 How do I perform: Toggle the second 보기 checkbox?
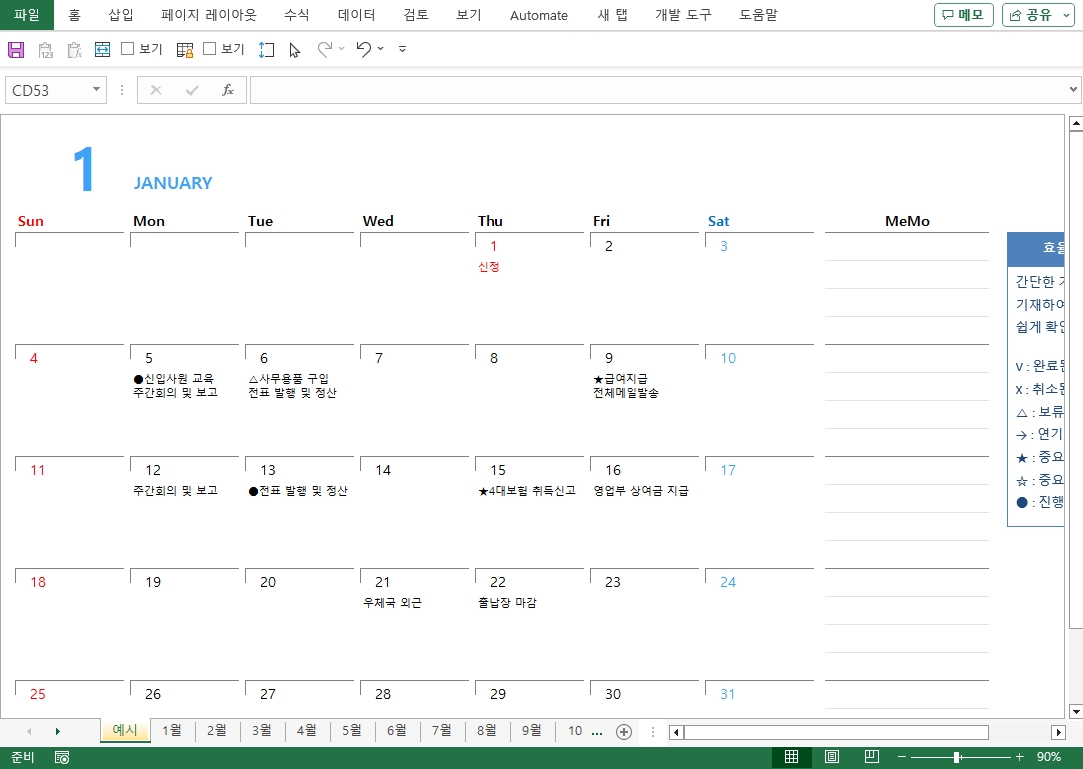tap(210, 49)
